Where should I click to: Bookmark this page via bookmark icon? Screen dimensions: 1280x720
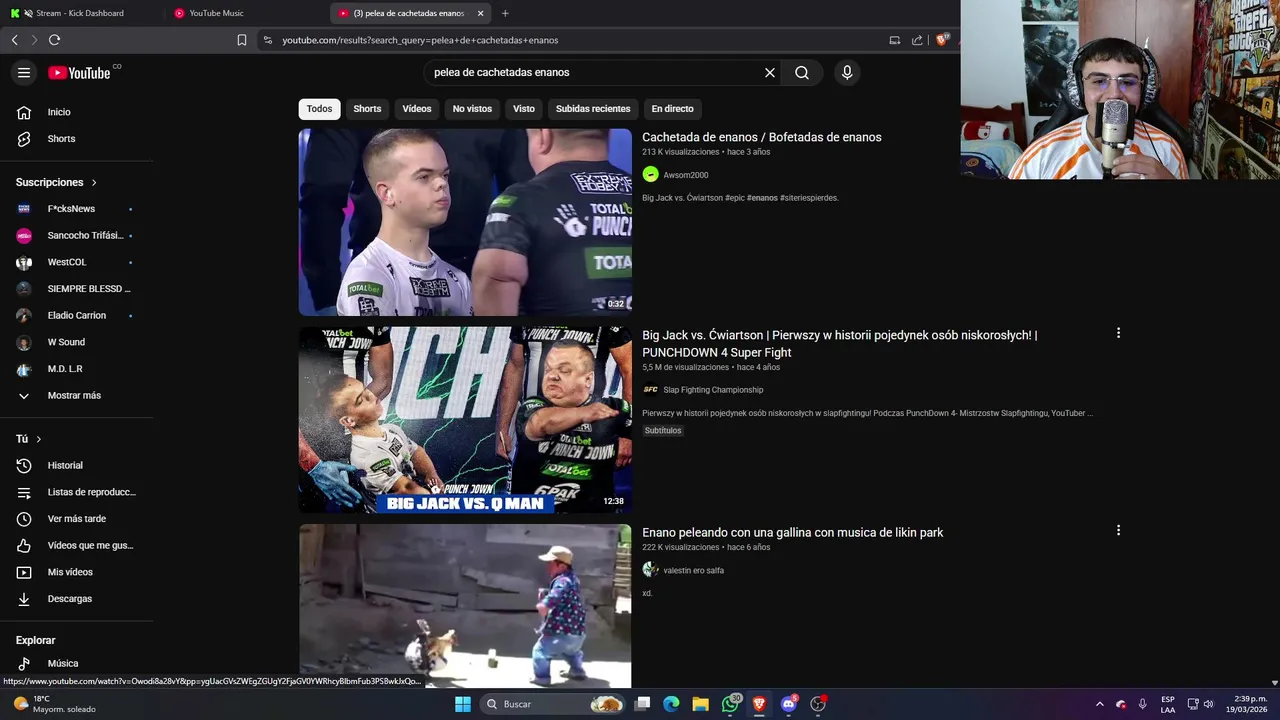click(x=242, y=40)
